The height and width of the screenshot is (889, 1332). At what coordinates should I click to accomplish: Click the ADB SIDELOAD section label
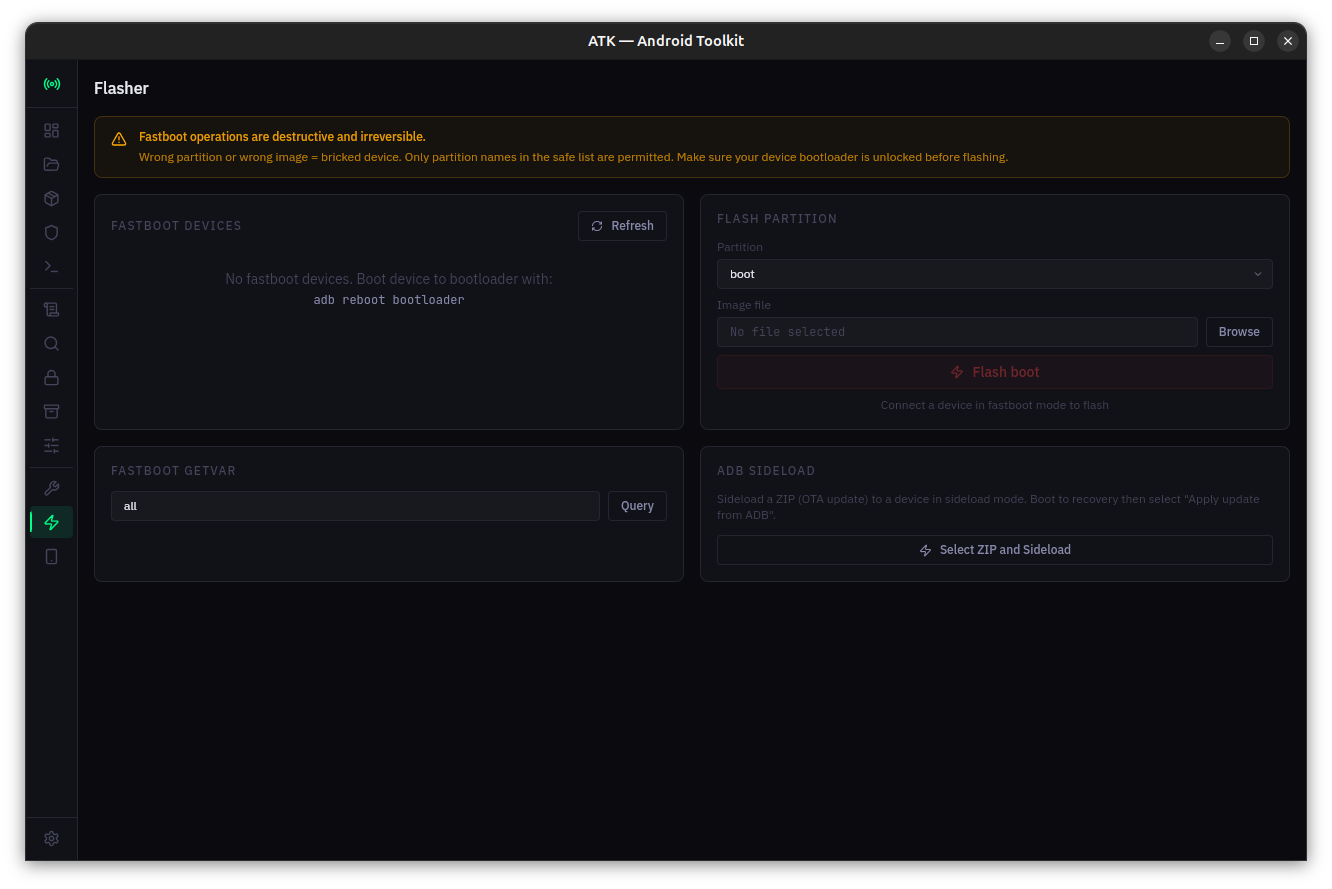coord(766,471)
